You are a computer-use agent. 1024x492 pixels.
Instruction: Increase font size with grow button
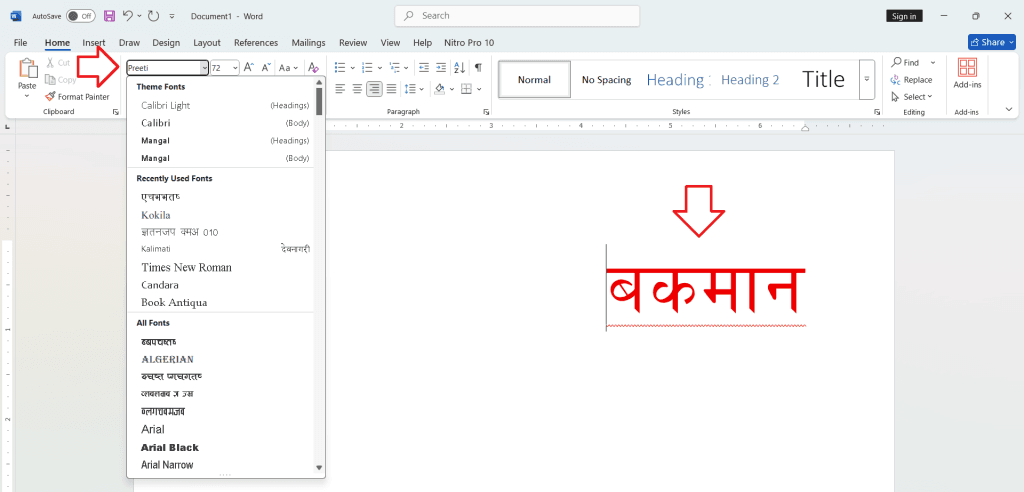(249, 67)
